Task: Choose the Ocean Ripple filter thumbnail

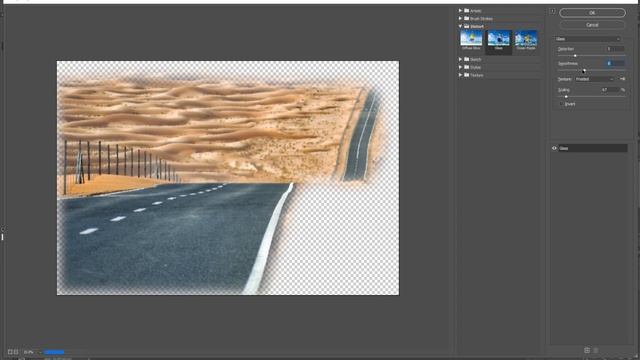Action: (526, 40)
